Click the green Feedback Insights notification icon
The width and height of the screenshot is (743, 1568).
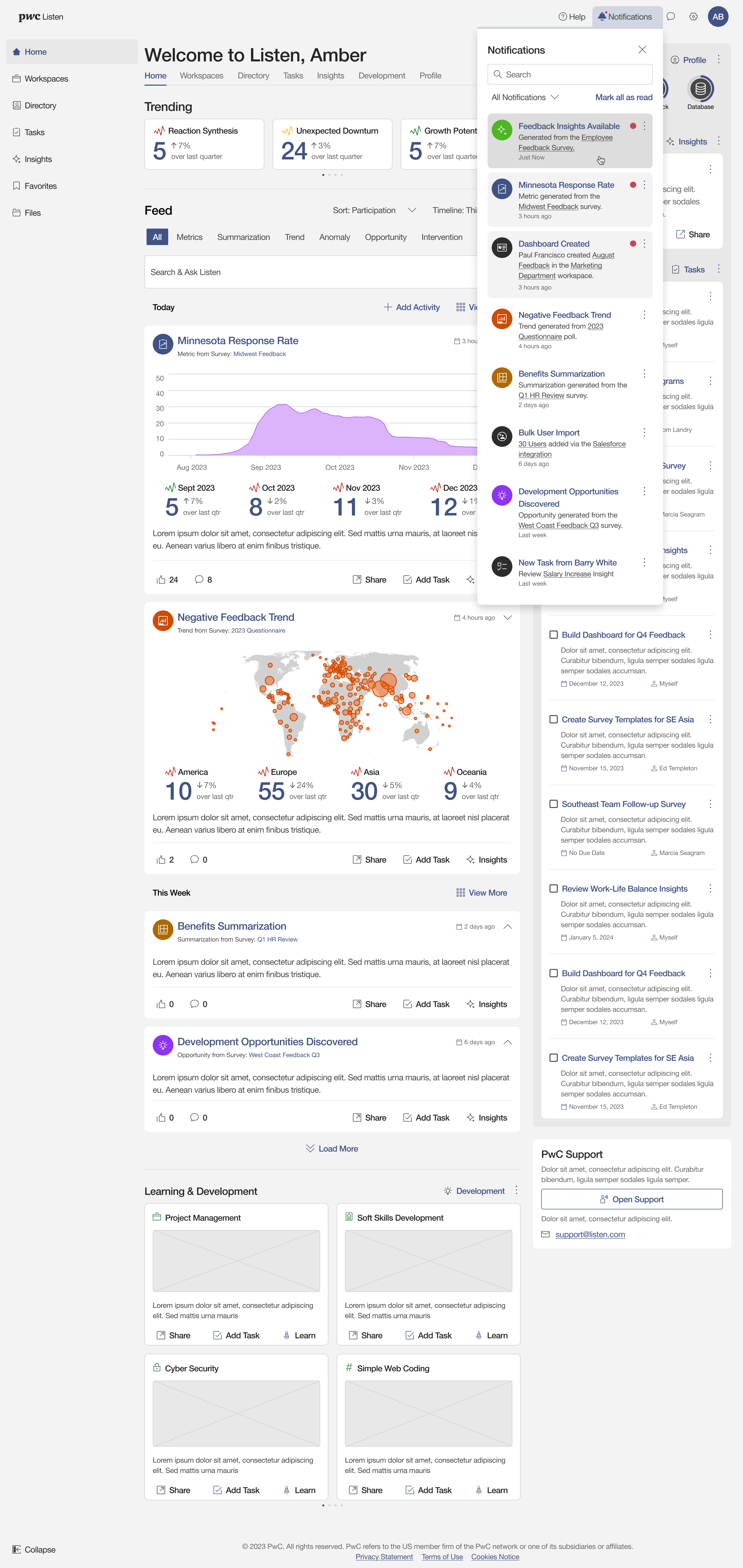[x=502, y=130]
